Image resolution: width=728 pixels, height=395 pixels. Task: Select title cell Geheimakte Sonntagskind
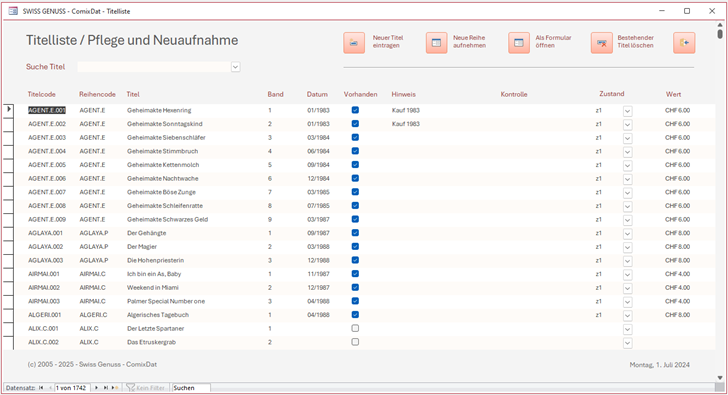tap(164, 124)
